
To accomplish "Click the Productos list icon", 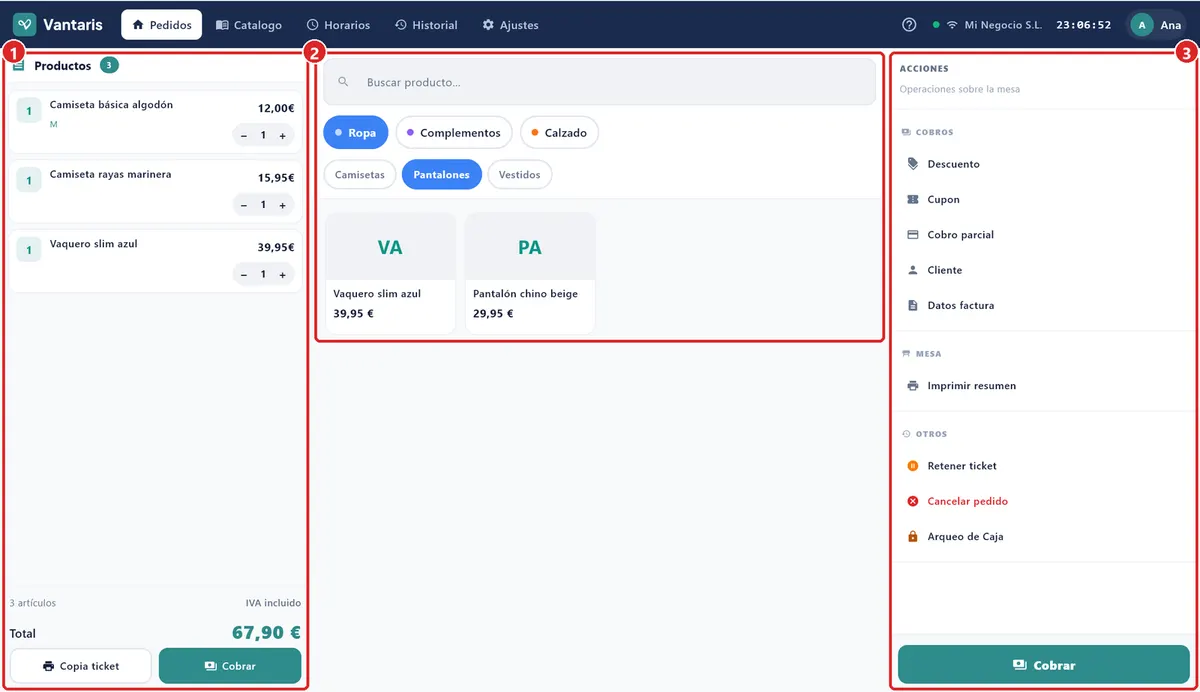I will pos(18,66).
